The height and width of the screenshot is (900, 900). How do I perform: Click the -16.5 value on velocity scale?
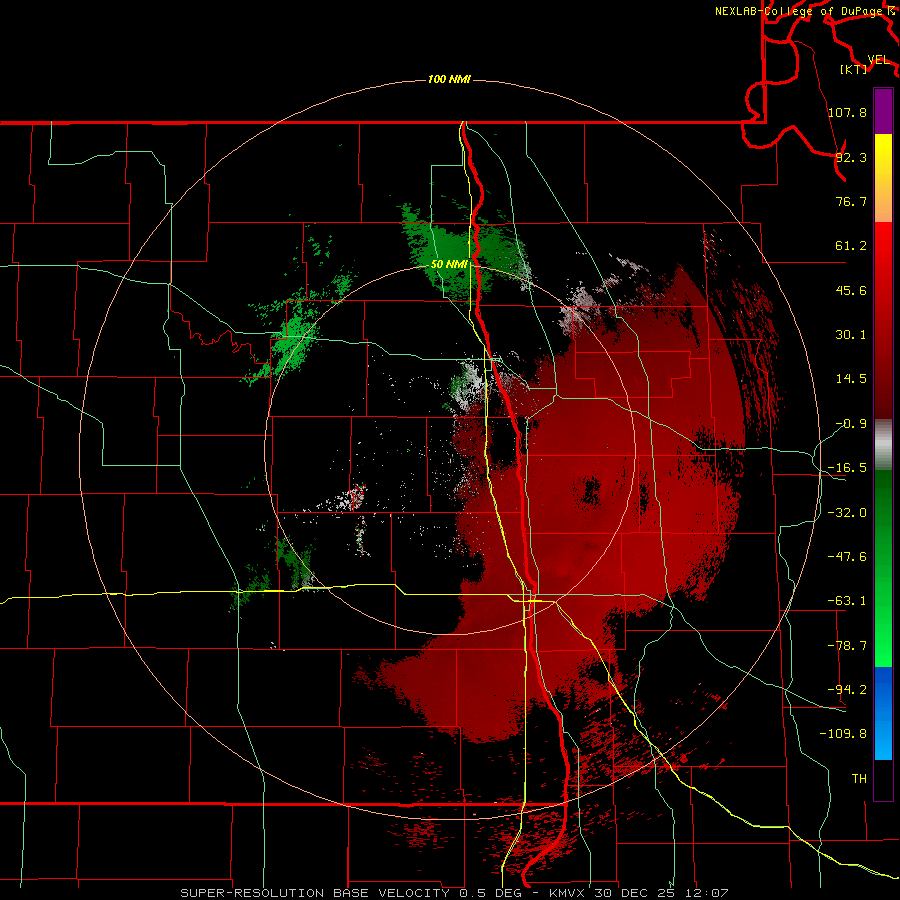(x=847, y=468)
